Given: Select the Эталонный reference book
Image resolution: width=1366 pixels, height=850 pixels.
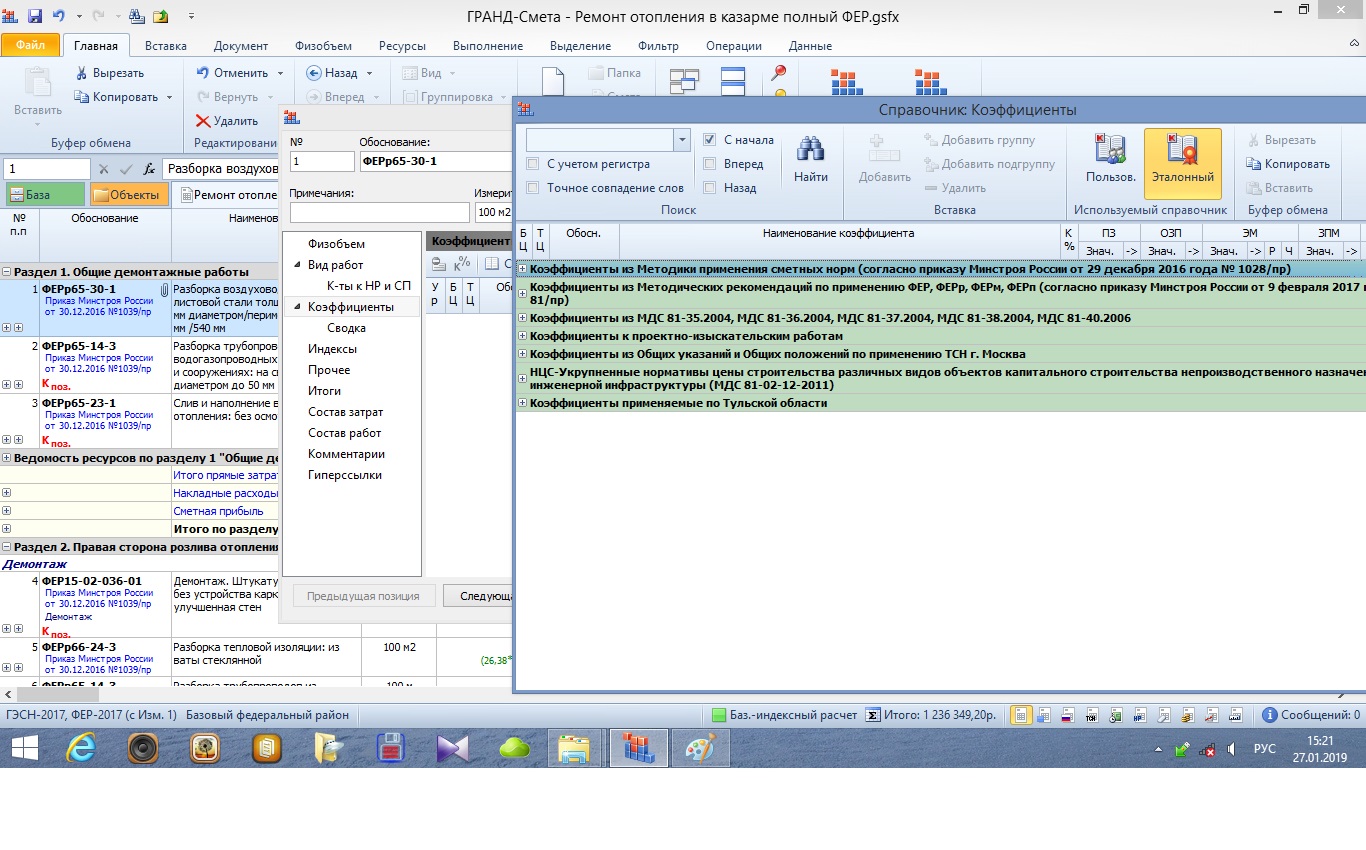Looking at the screenshot, I should pos(1183,163).
